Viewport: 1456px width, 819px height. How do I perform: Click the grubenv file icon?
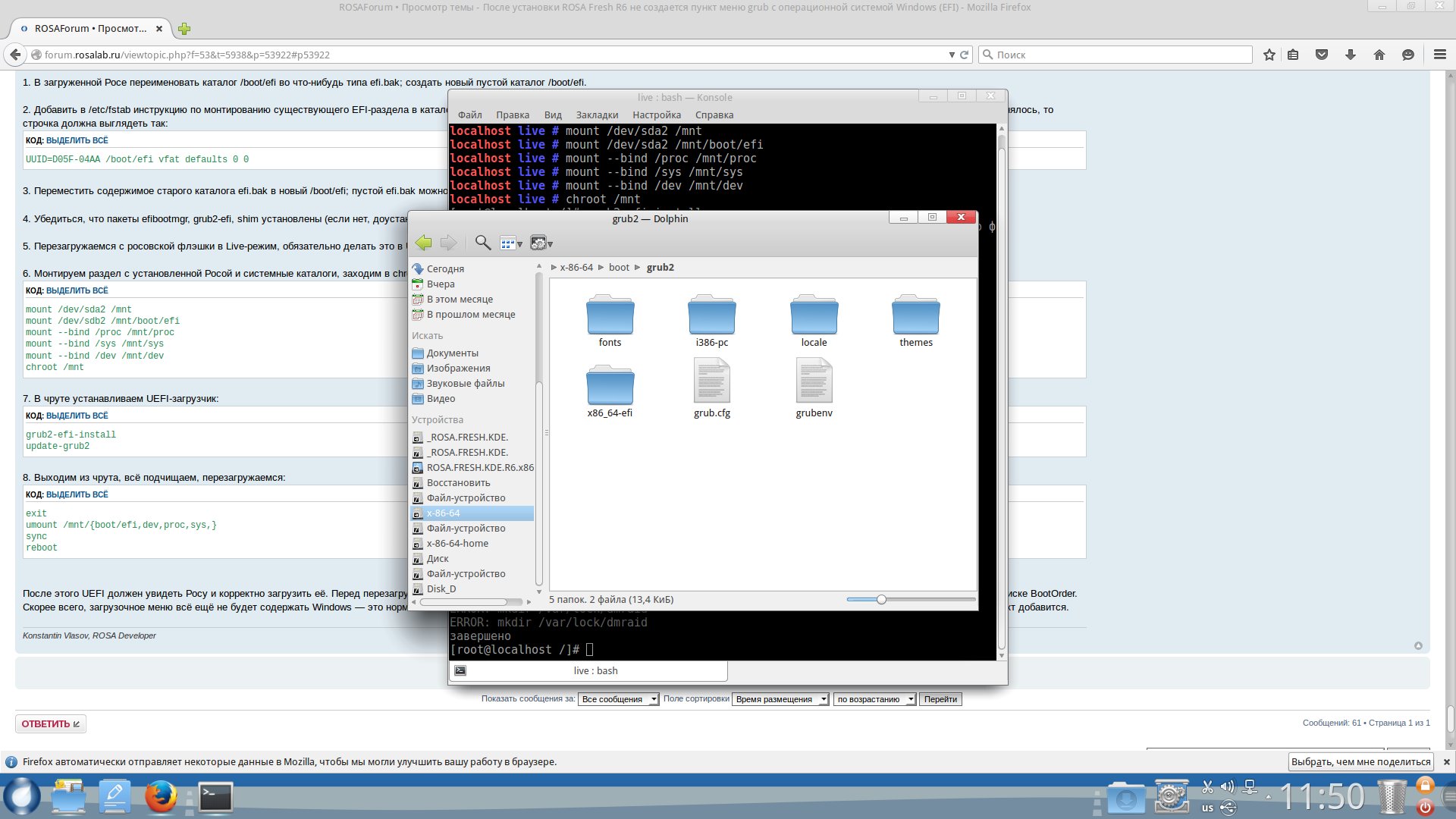pos(814,382)
